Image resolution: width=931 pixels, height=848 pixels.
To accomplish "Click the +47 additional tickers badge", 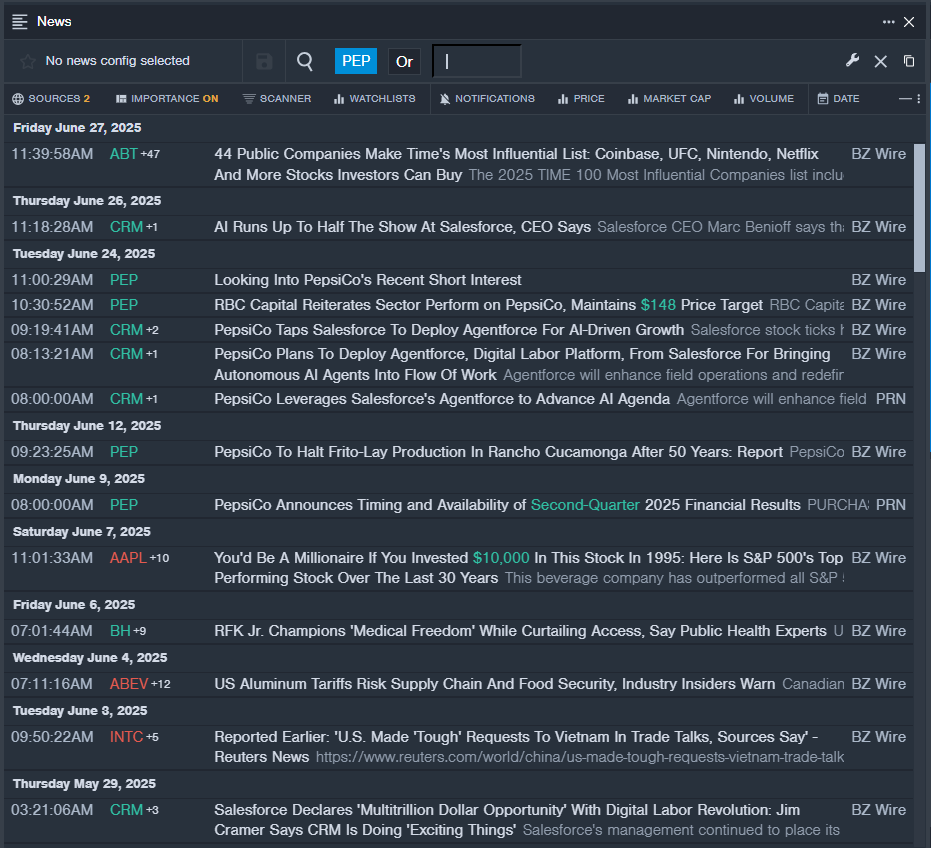I will 150,154.
